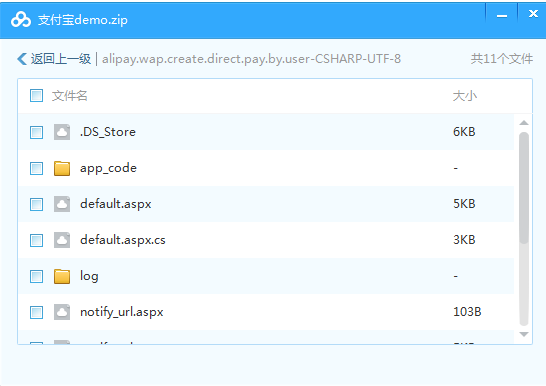Select the log folder name
Image resolution: width=546 pixels, height=386 pixels.
coord(89,276)
